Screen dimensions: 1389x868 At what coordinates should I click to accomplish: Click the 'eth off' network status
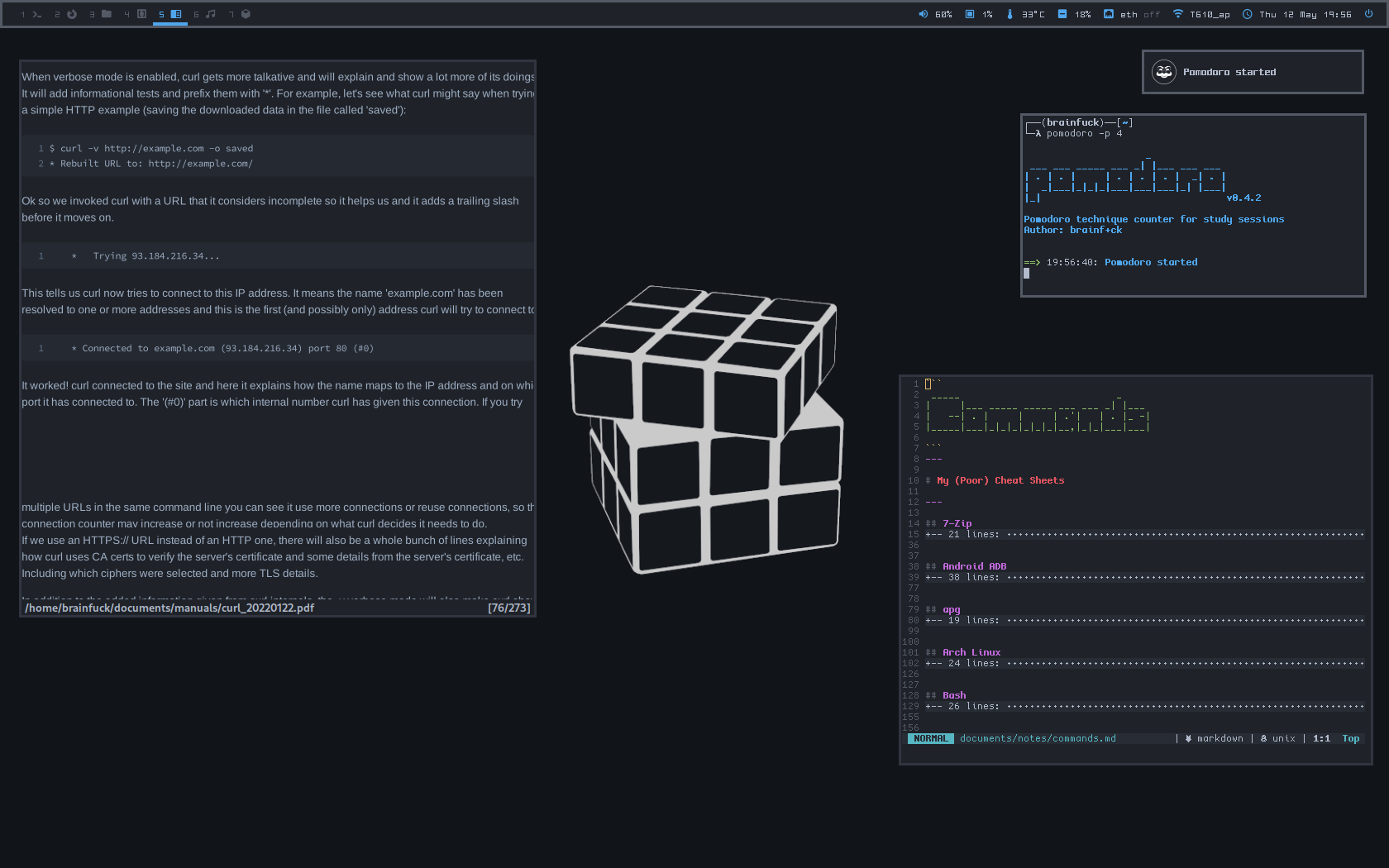point(1140,15)
